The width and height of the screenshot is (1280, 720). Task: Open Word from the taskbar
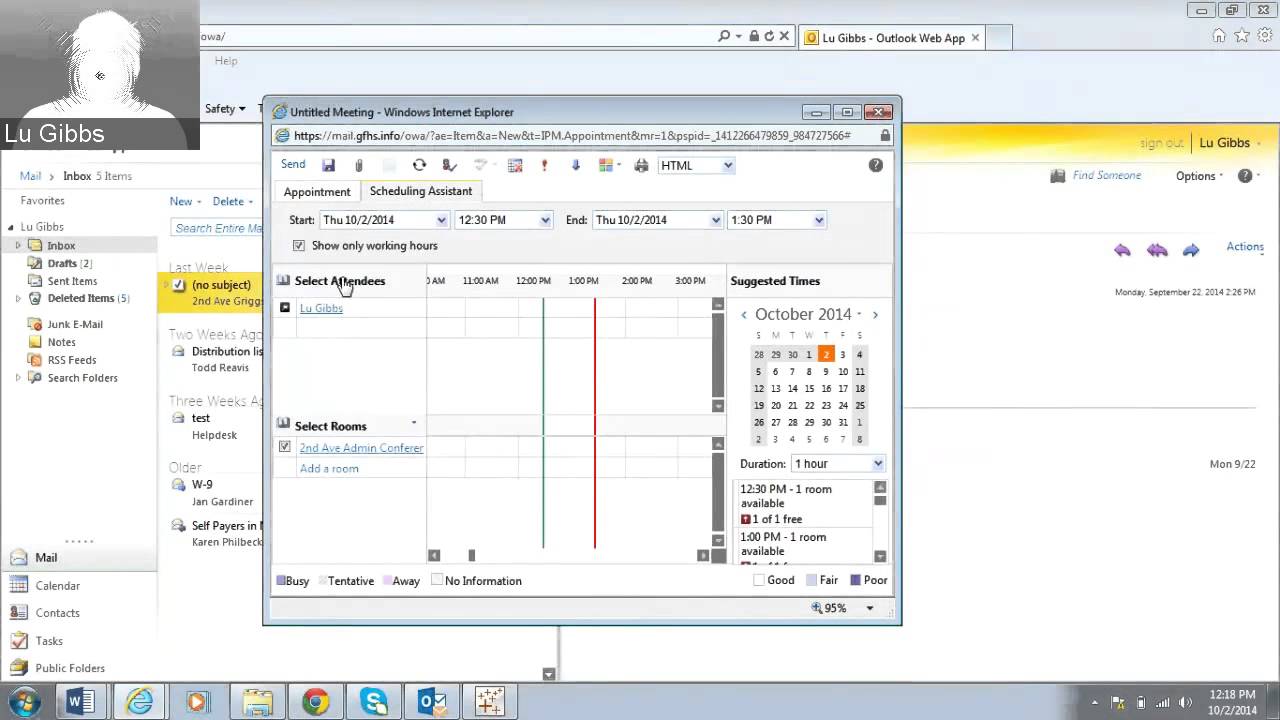[81, 702]
